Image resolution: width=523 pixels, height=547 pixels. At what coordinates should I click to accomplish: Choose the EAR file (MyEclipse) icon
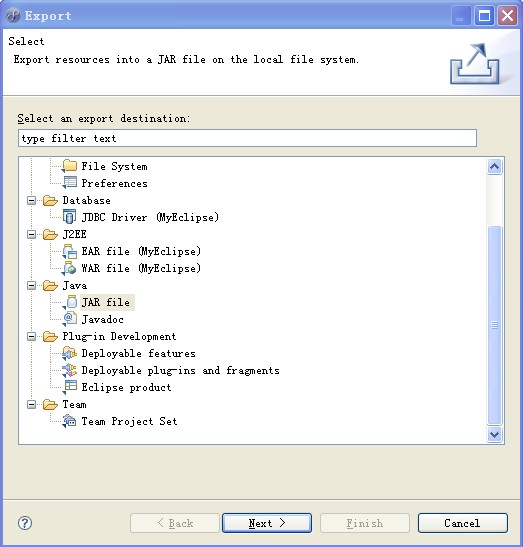coord(70,251)
